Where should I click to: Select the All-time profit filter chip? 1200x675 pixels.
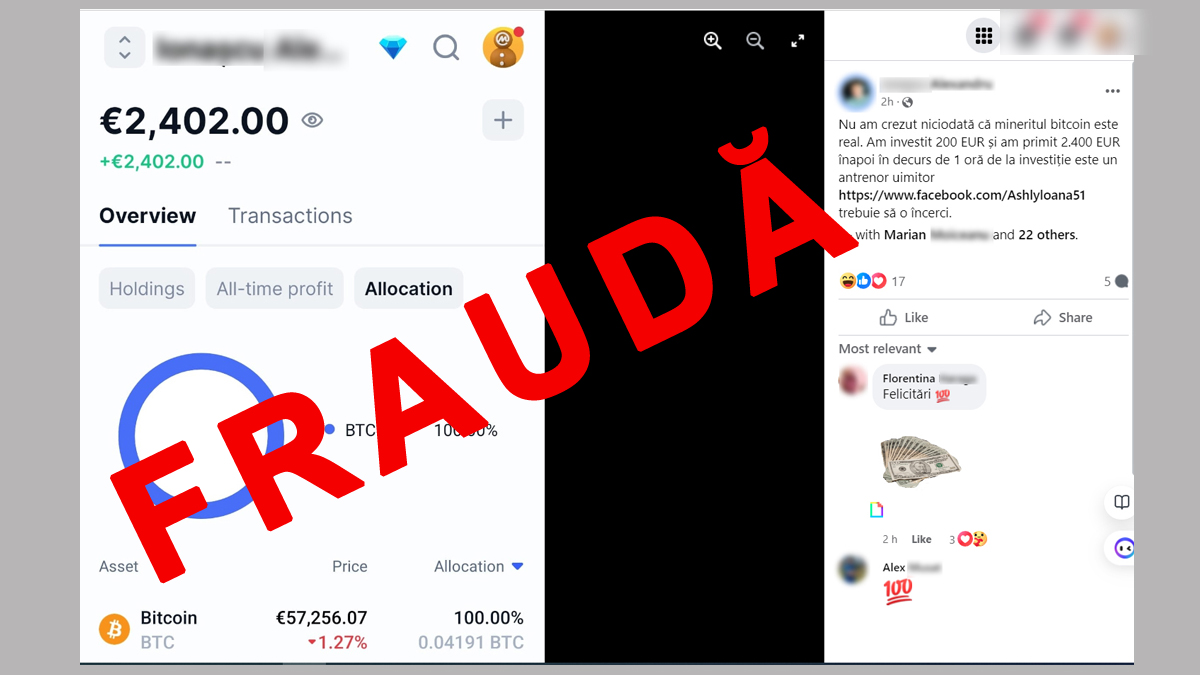[x=275, y=288]
